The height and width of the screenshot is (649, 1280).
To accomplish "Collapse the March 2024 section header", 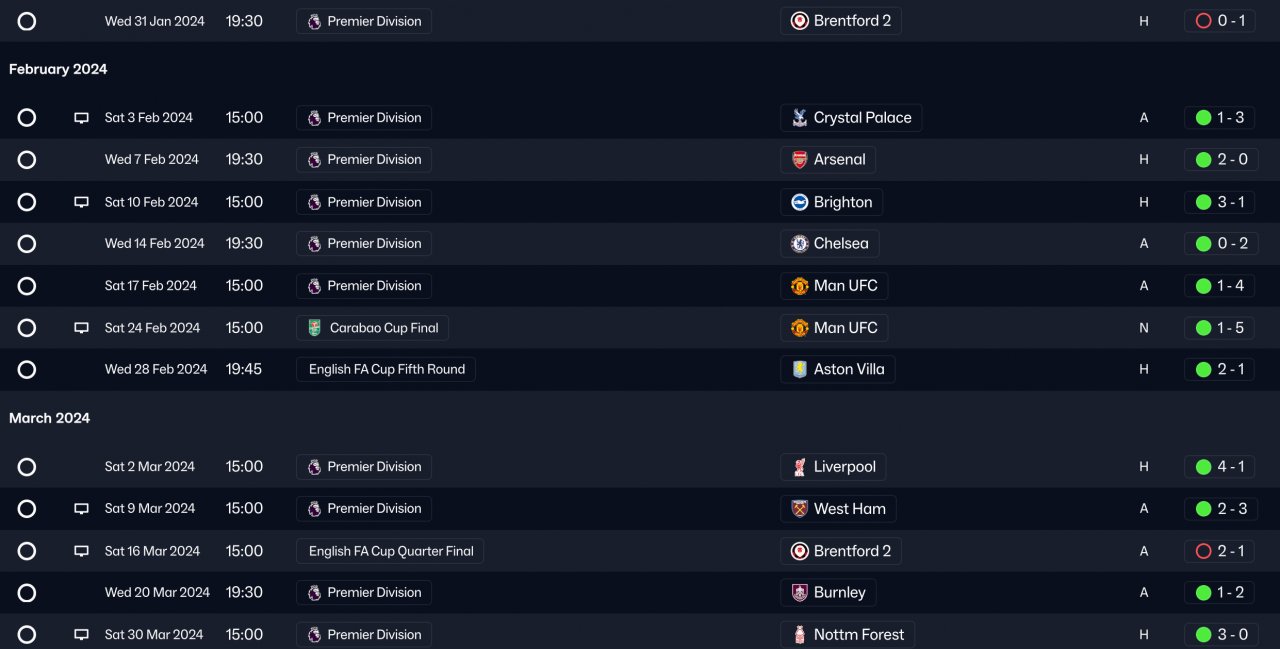I will click(49, 418).
